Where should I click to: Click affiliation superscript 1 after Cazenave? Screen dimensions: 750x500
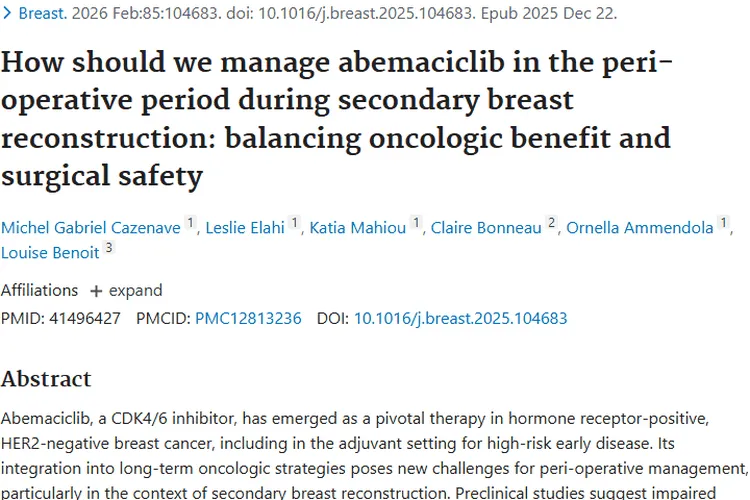coord(192,225)
